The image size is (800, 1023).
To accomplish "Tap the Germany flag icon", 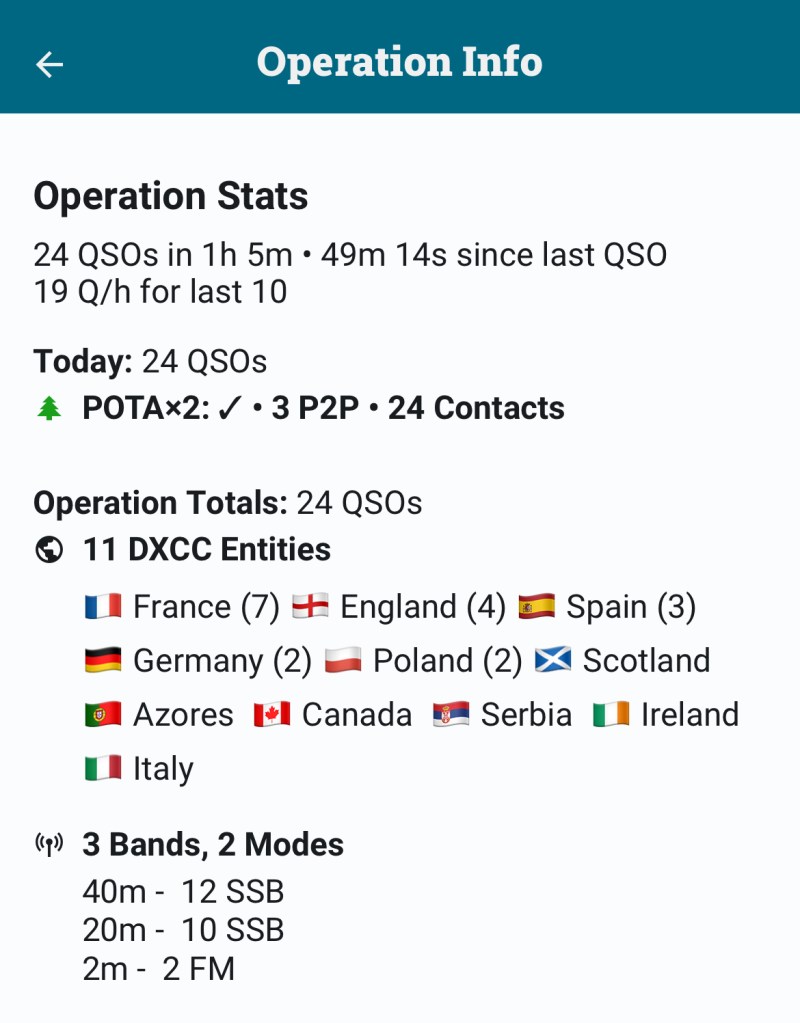I will coord(103,661).
